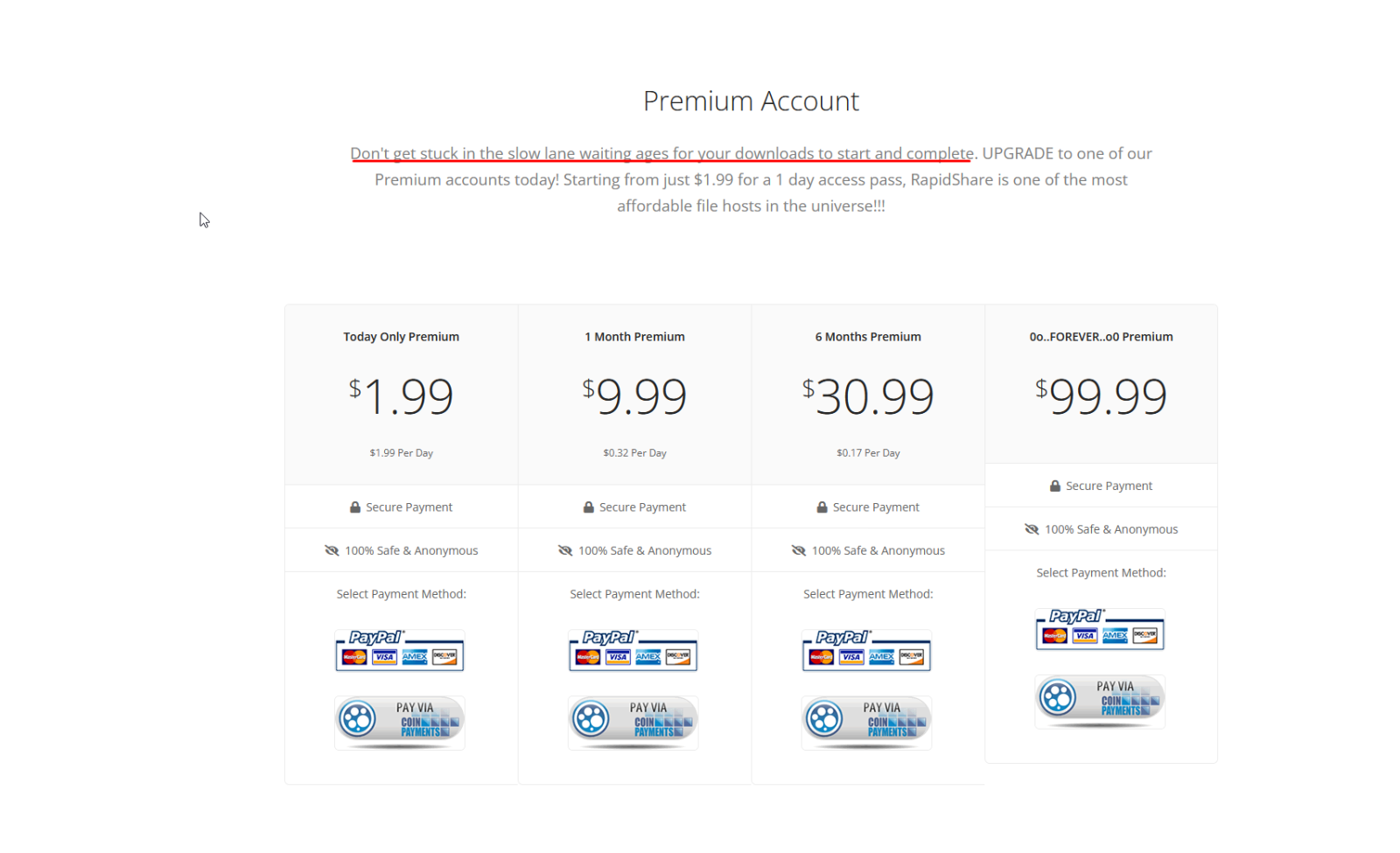Viewport: 1400px width, 853px height.
Task: Choose CoinPayments for 1 Month Premium
Action: pyautogui.click(x=633, y=723)
